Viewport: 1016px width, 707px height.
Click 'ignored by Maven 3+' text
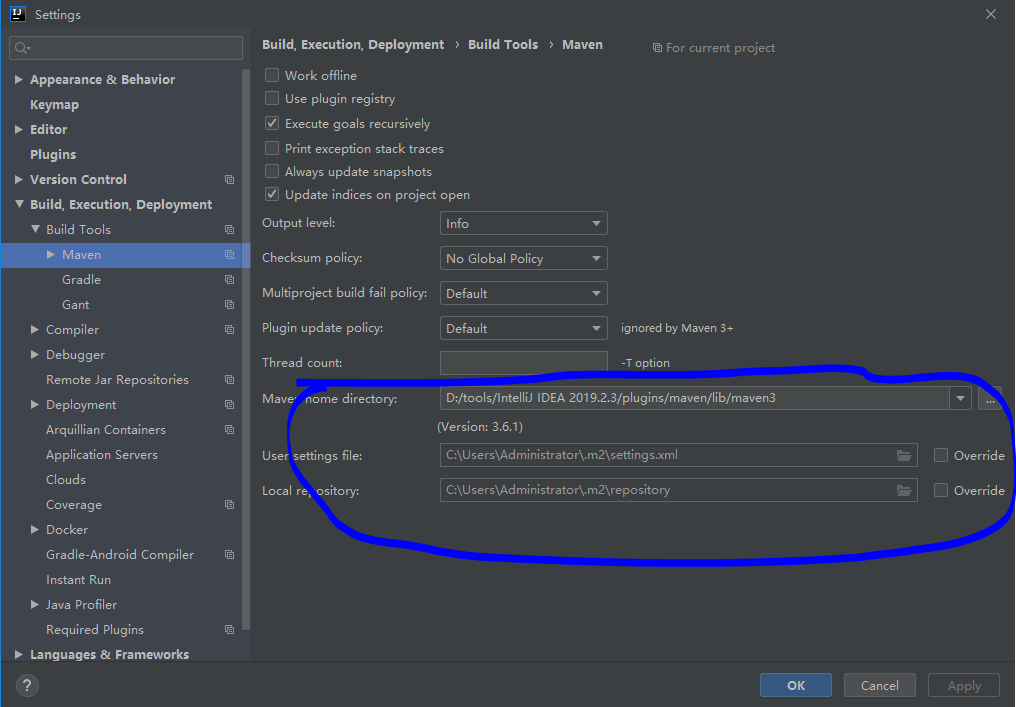677,328
